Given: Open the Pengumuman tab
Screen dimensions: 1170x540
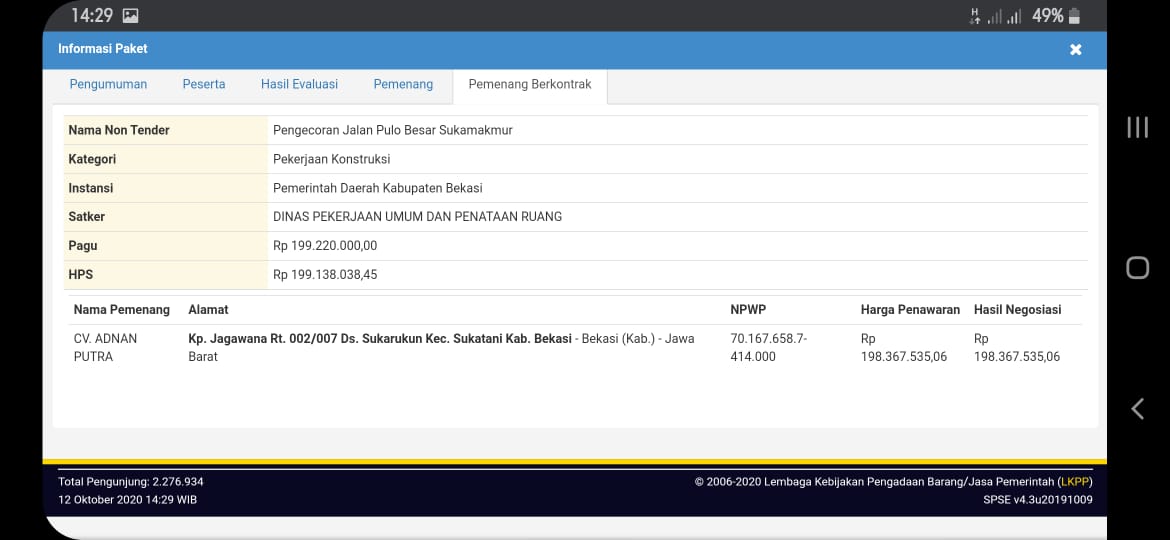Looking at the screenshot, I should click(108, 84).
